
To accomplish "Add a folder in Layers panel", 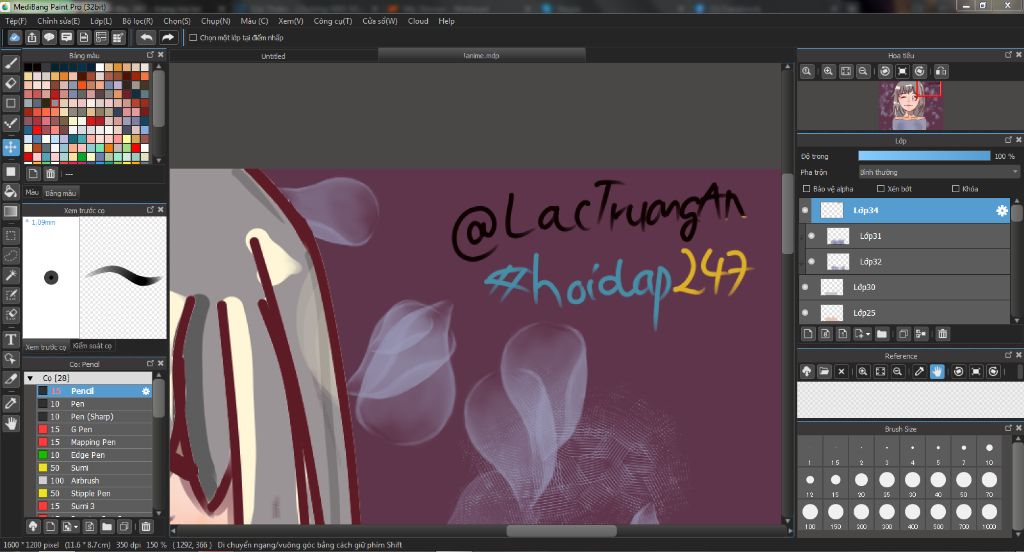I will tap(882, 334).
